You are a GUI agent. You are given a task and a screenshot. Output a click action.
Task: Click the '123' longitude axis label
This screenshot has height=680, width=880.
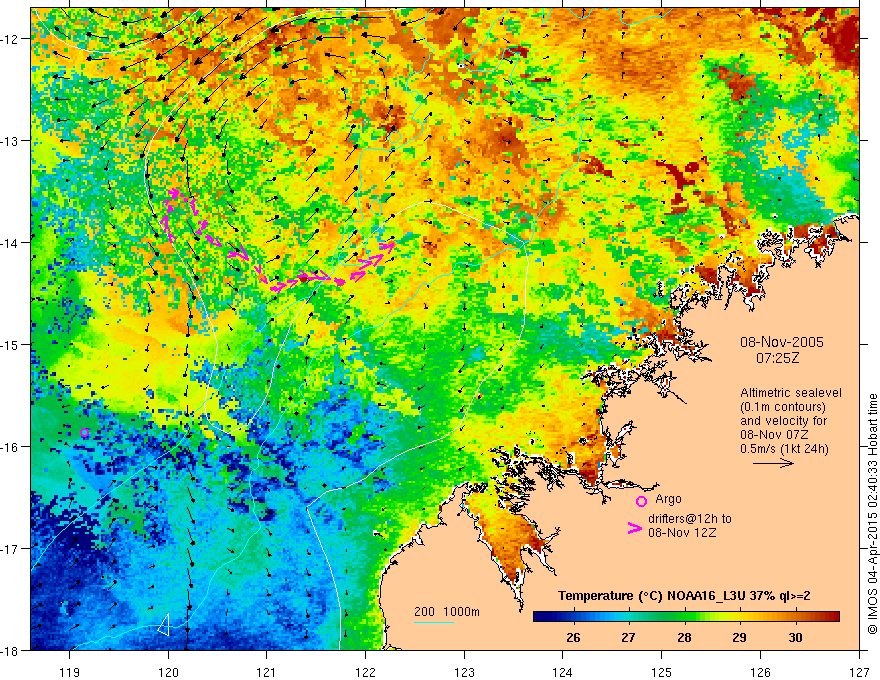464,672
